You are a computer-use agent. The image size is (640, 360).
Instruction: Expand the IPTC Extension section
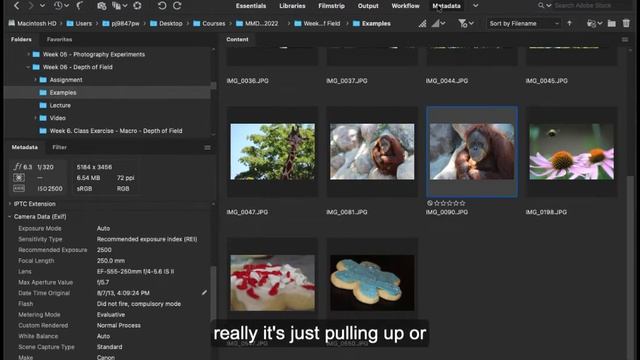coord(10,204)
